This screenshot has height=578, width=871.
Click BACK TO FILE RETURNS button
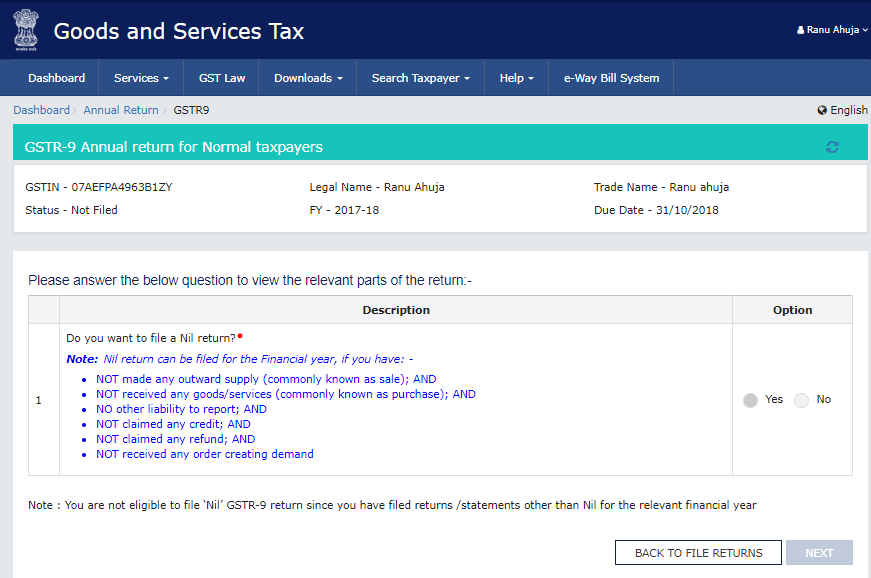point(698,552)
